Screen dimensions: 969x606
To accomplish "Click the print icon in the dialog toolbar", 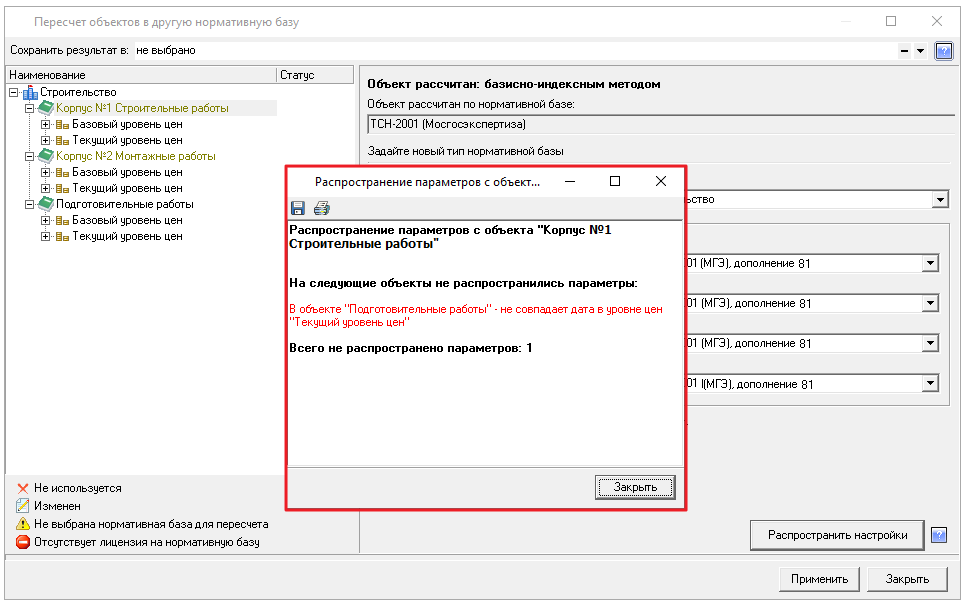I will 321,208.
